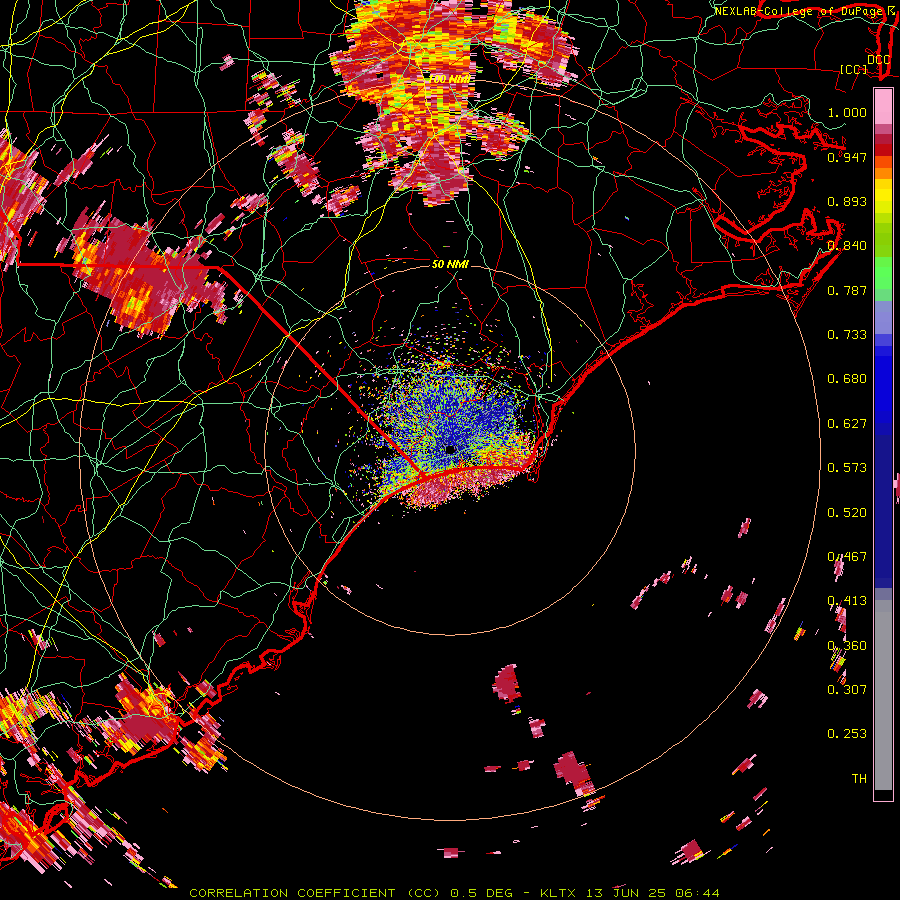The image size is (900, 900).
Task: Click the 0.627 scale value
Action: pyautogui.click(x=847, y=424)
